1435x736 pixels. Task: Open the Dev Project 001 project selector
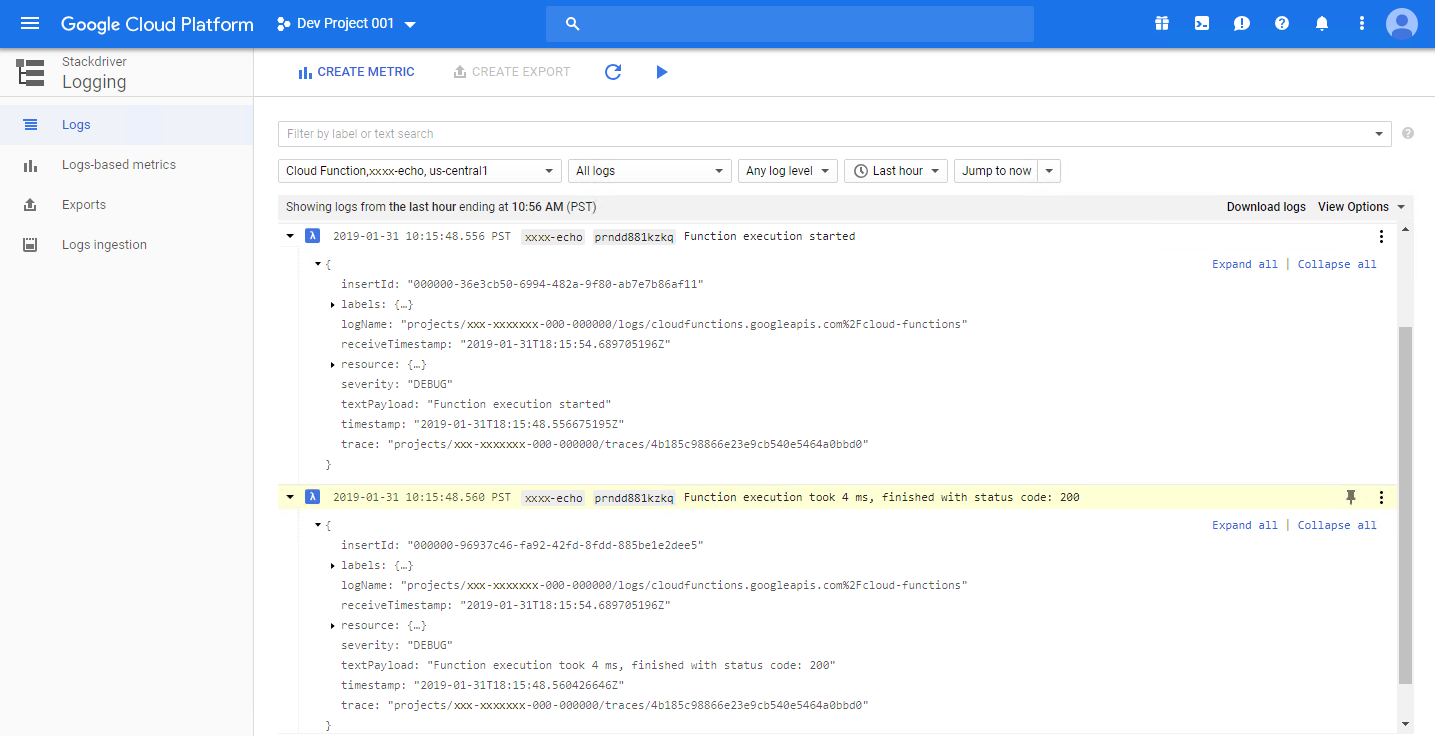(346, 24)
